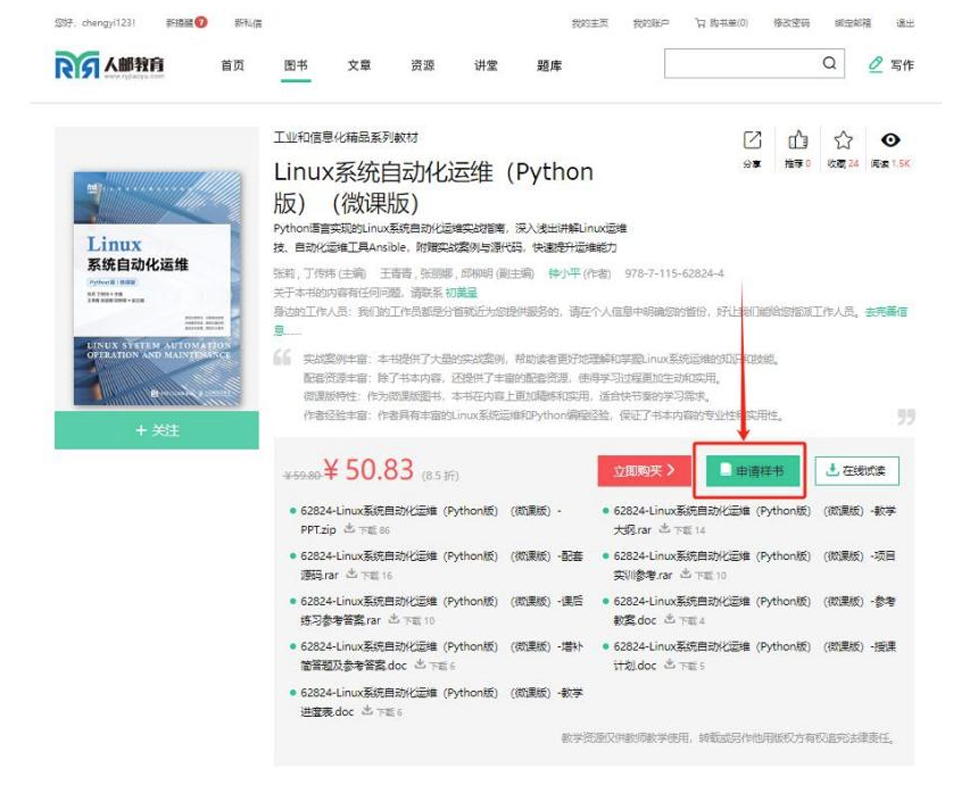Click the green 申请样书 button
Image resolution: width=972 pixels, height=792 pixels.
pos(753,471)
